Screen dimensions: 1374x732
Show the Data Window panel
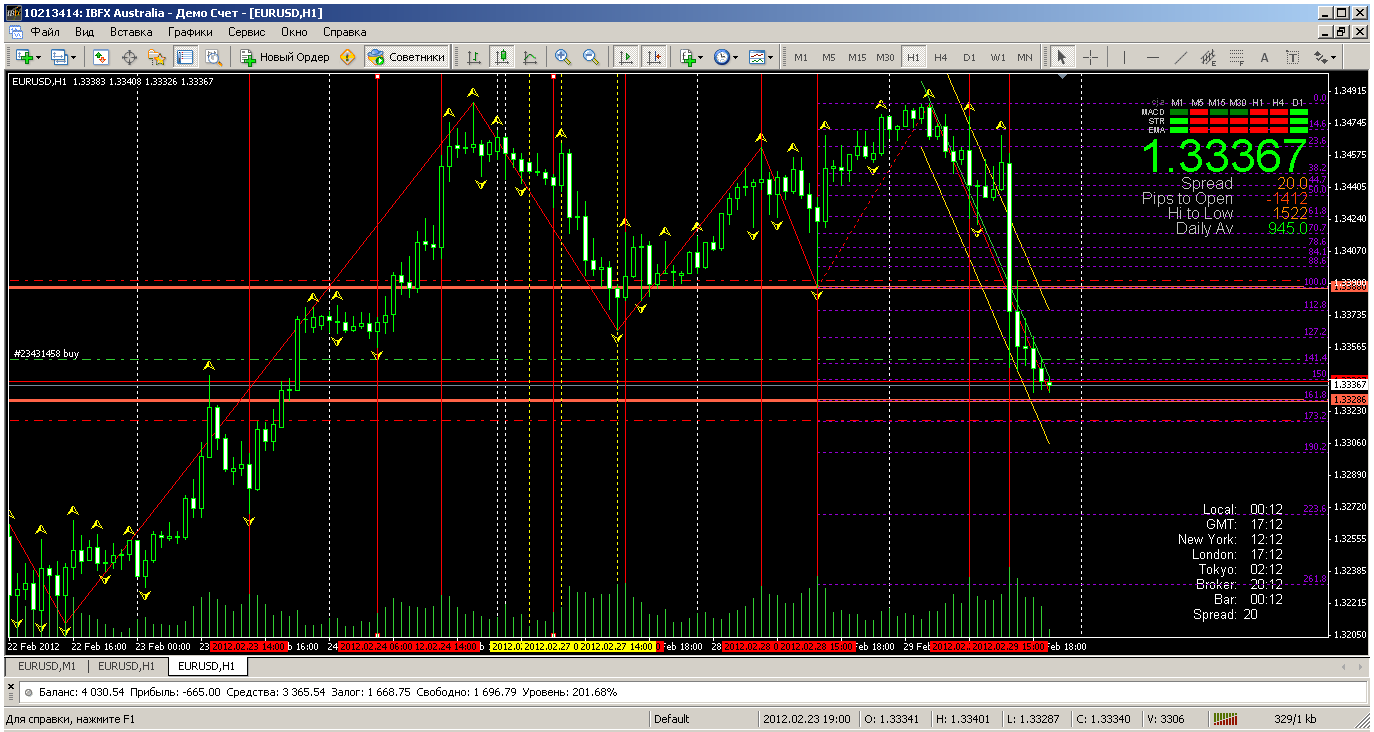[129, 57]
